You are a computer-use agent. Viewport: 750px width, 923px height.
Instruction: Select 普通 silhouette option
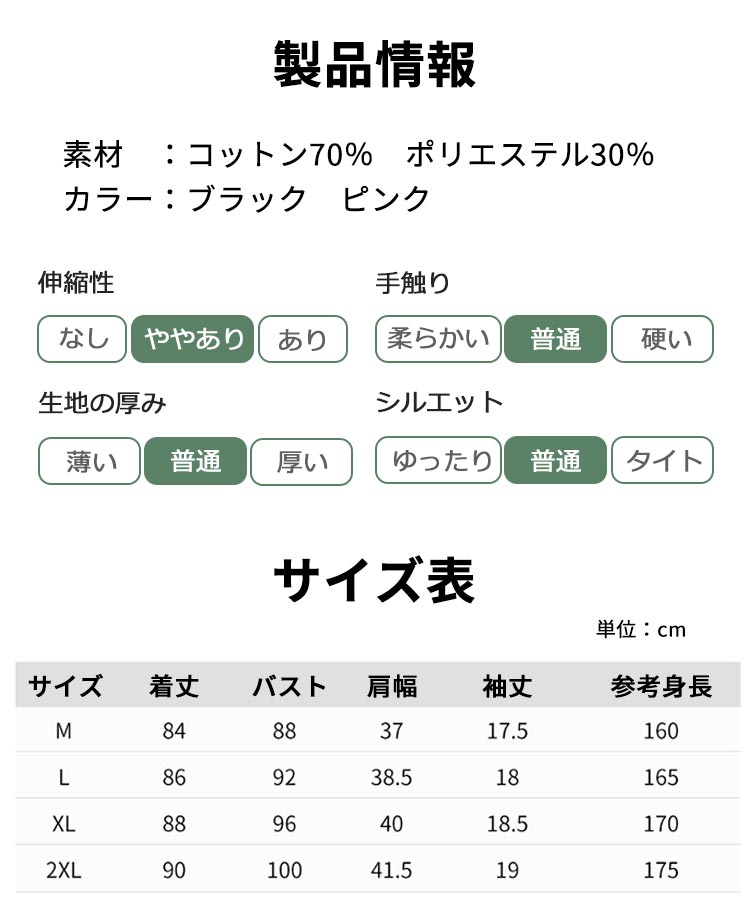556,460
